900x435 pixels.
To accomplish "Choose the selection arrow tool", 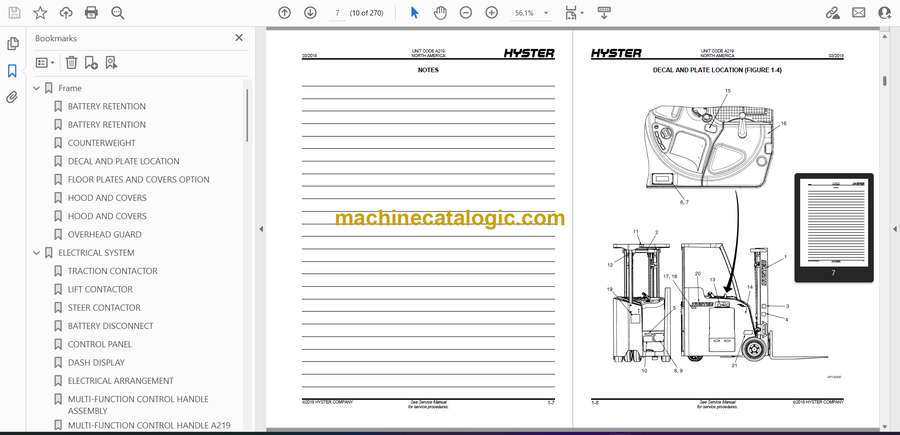I will [414, 13].
